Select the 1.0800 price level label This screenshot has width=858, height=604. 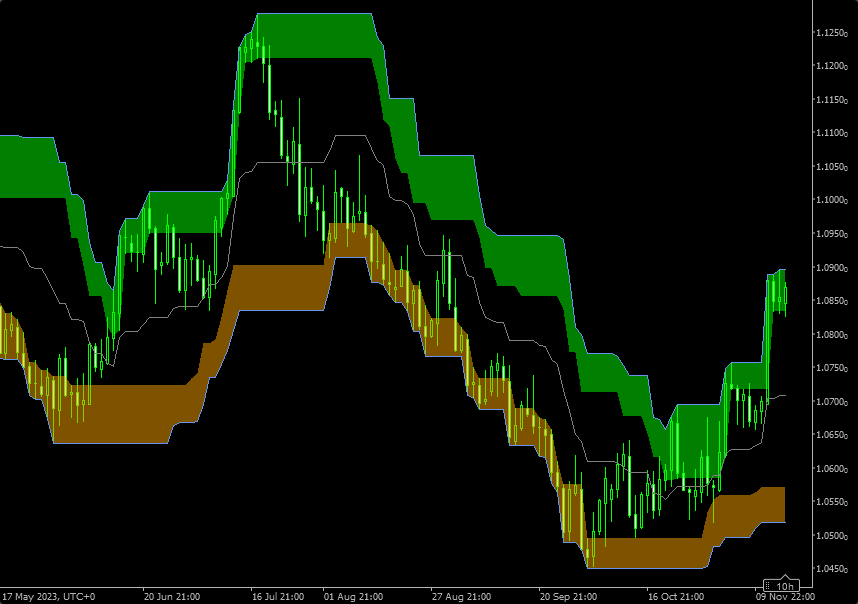(832, 335)
